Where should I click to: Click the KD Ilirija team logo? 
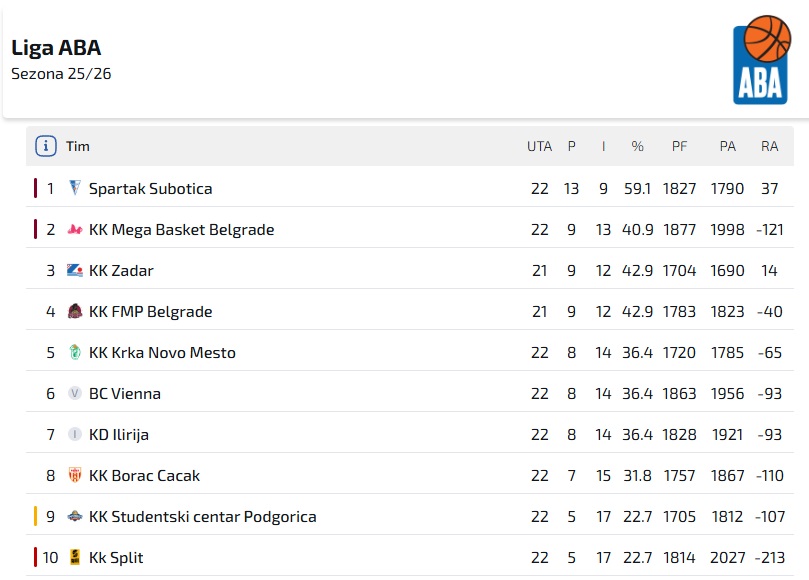pos(75,434)
